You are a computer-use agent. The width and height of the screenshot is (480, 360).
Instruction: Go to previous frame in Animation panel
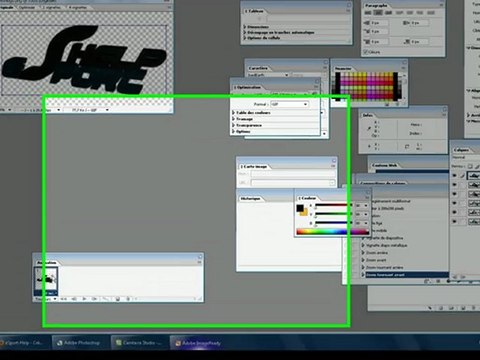(74, 299)
